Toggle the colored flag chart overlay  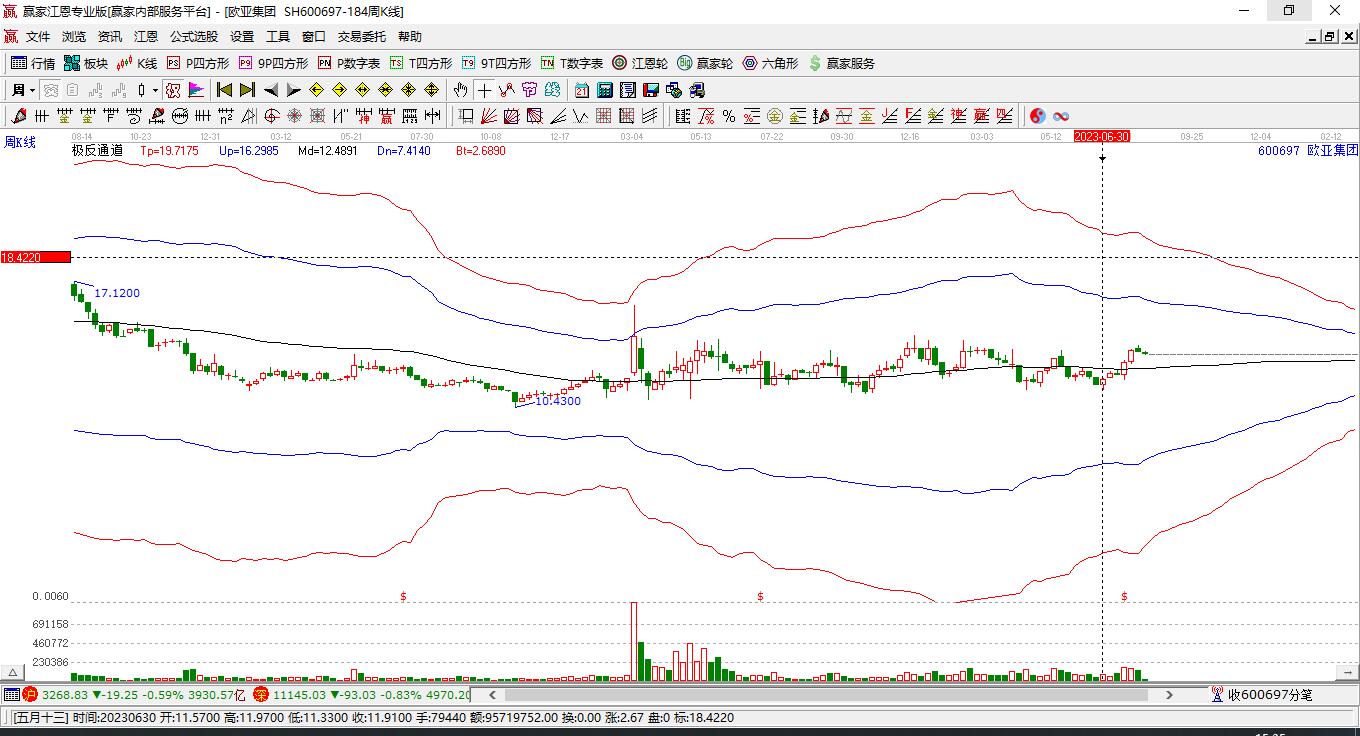(x=196, y=90)
